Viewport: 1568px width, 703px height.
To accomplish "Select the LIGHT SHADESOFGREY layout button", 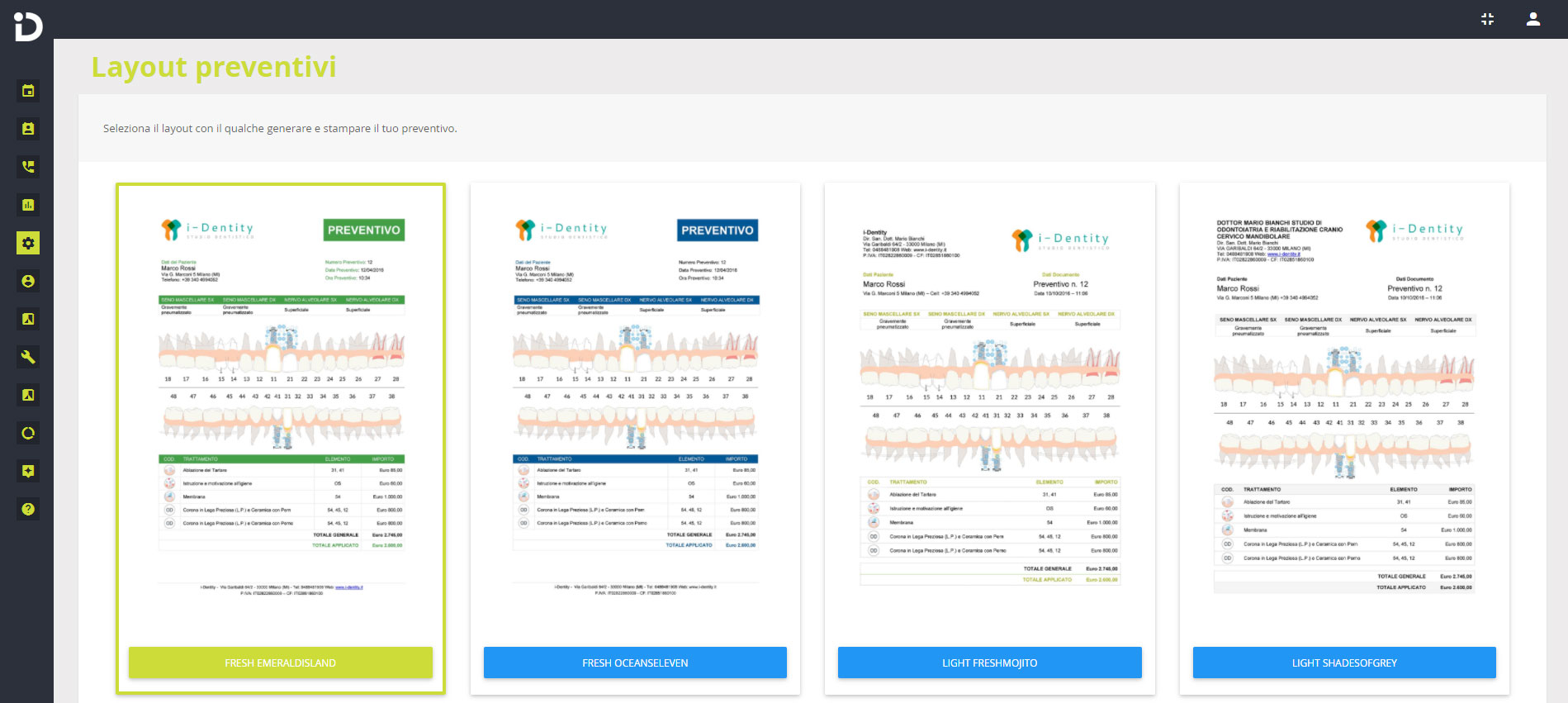I will pos(1344,663).
